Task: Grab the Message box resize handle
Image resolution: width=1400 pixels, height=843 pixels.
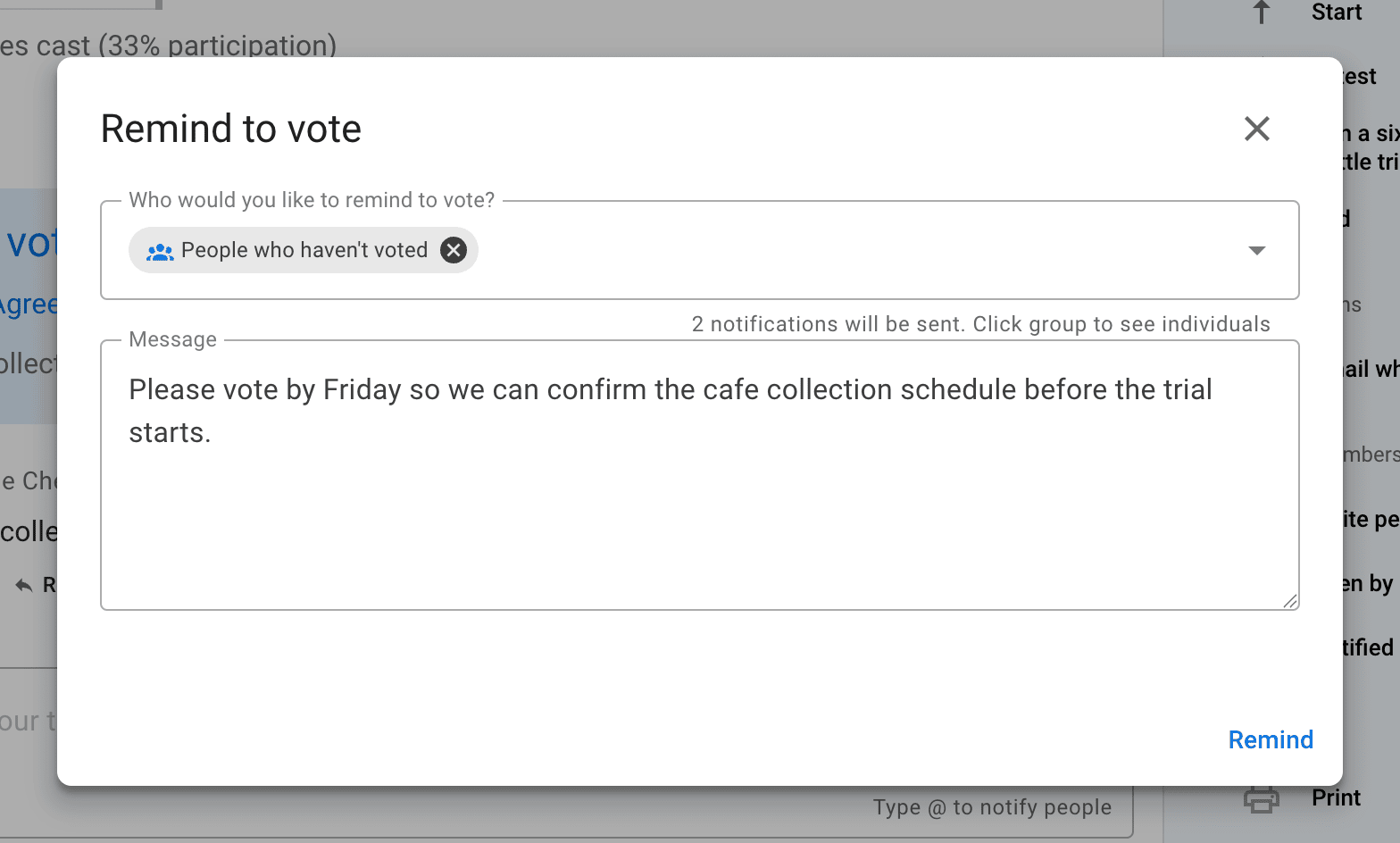Action: [x=1290, y=601]
